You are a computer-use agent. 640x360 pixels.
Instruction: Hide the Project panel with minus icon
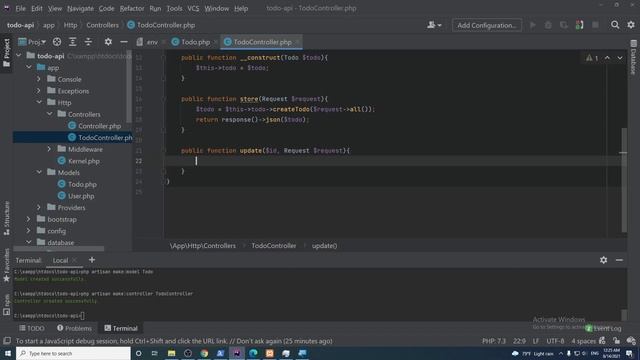[x=124, y=42]
